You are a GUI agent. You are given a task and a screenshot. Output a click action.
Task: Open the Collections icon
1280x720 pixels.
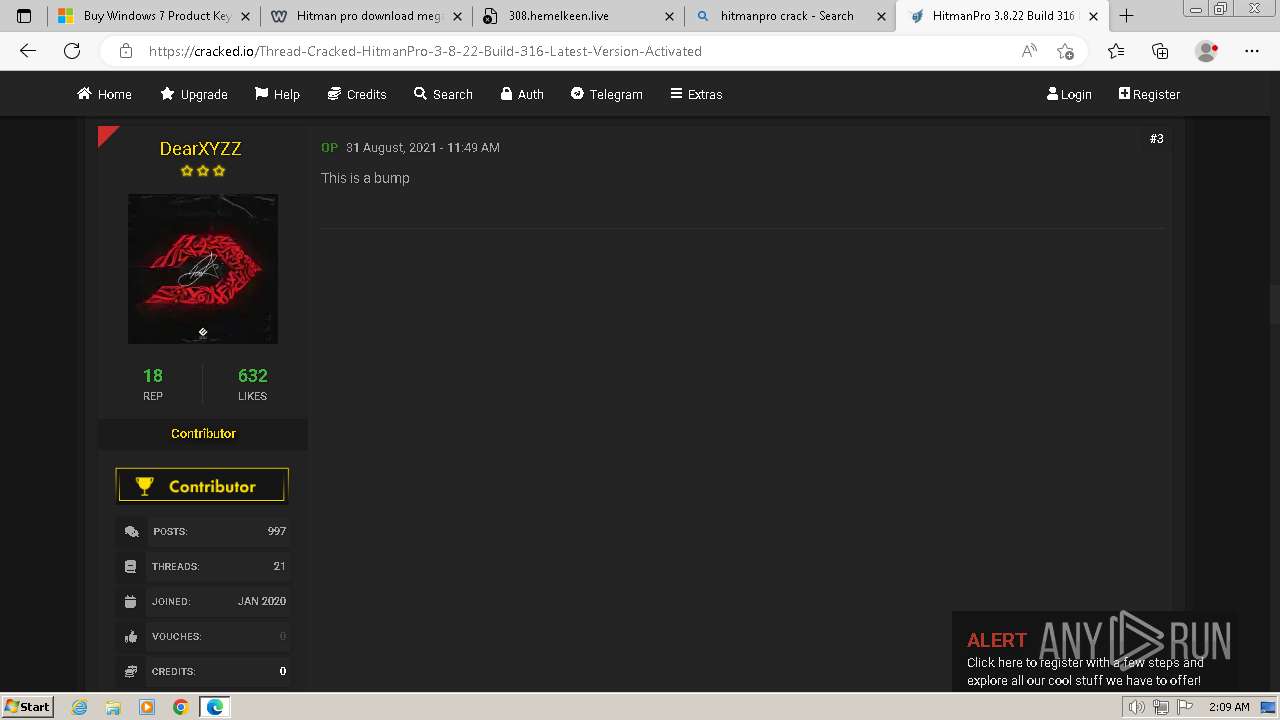click(x=1160, y=51)
